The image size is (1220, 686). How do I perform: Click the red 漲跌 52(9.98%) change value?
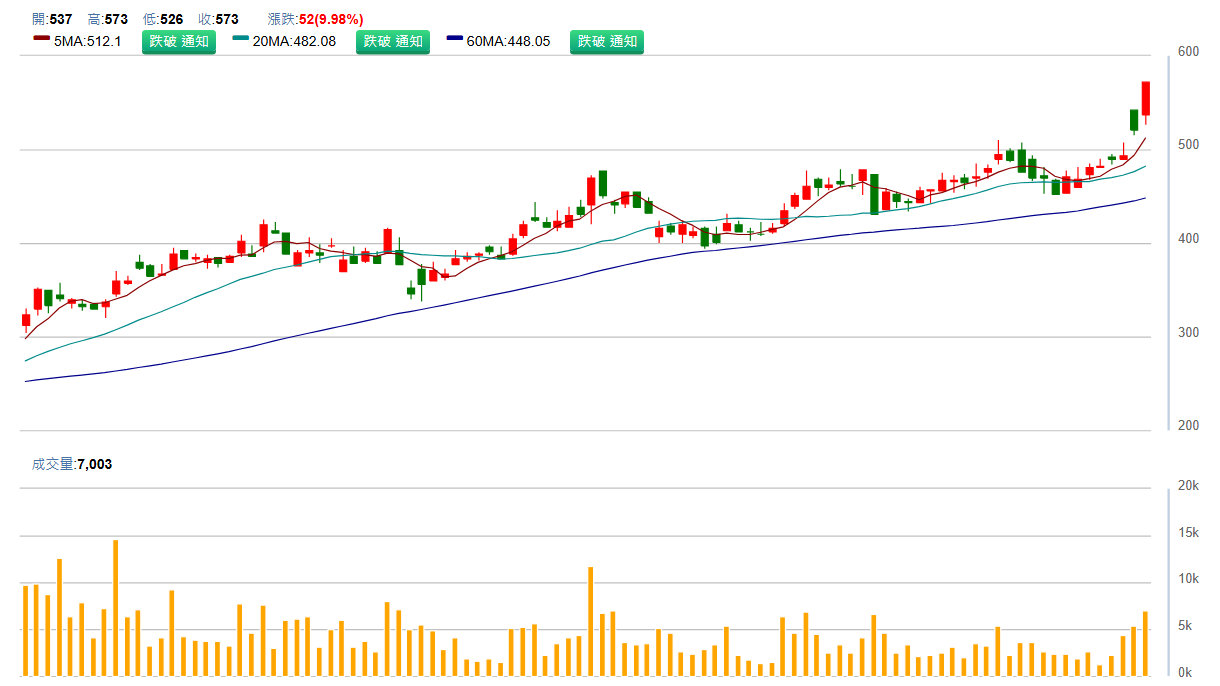[330, 19]
